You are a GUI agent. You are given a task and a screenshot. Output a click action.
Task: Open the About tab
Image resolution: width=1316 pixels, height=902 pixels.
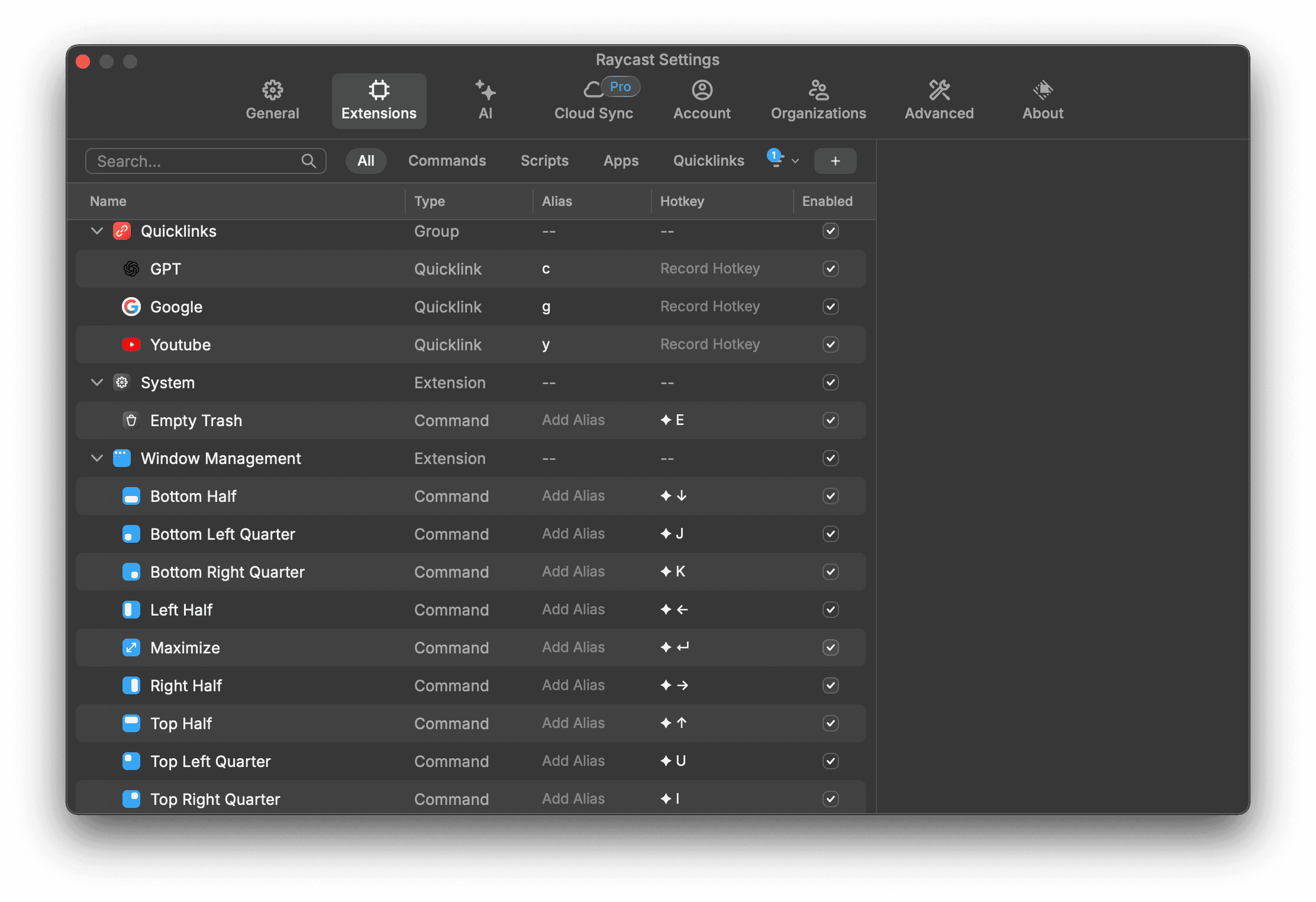click(x=1043, y=101)
